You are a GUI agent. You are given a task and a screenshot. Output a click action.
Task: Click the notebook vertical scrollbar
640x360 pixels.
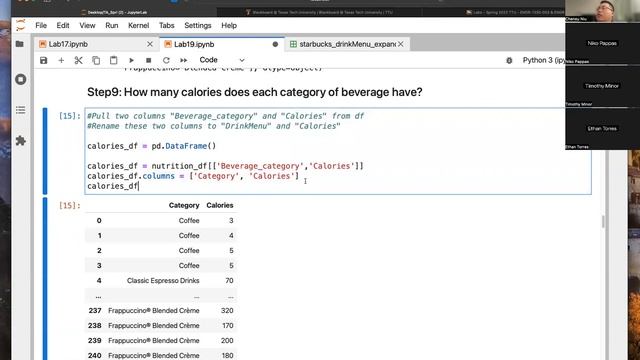(603, 222)
